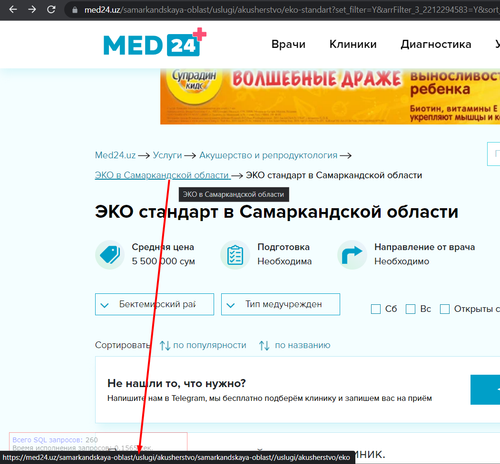
Task: Click the sort arrows icon beside по названию
Action: [x=264, y=345]
